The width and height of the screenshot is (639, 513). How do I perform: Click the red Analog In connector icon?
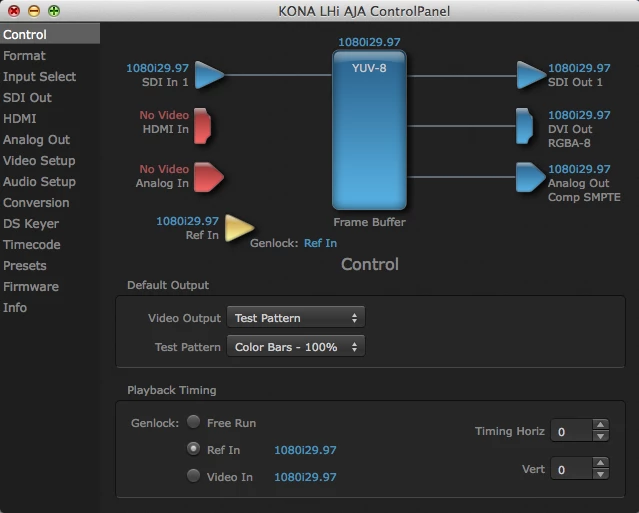(x=208, y=177)
